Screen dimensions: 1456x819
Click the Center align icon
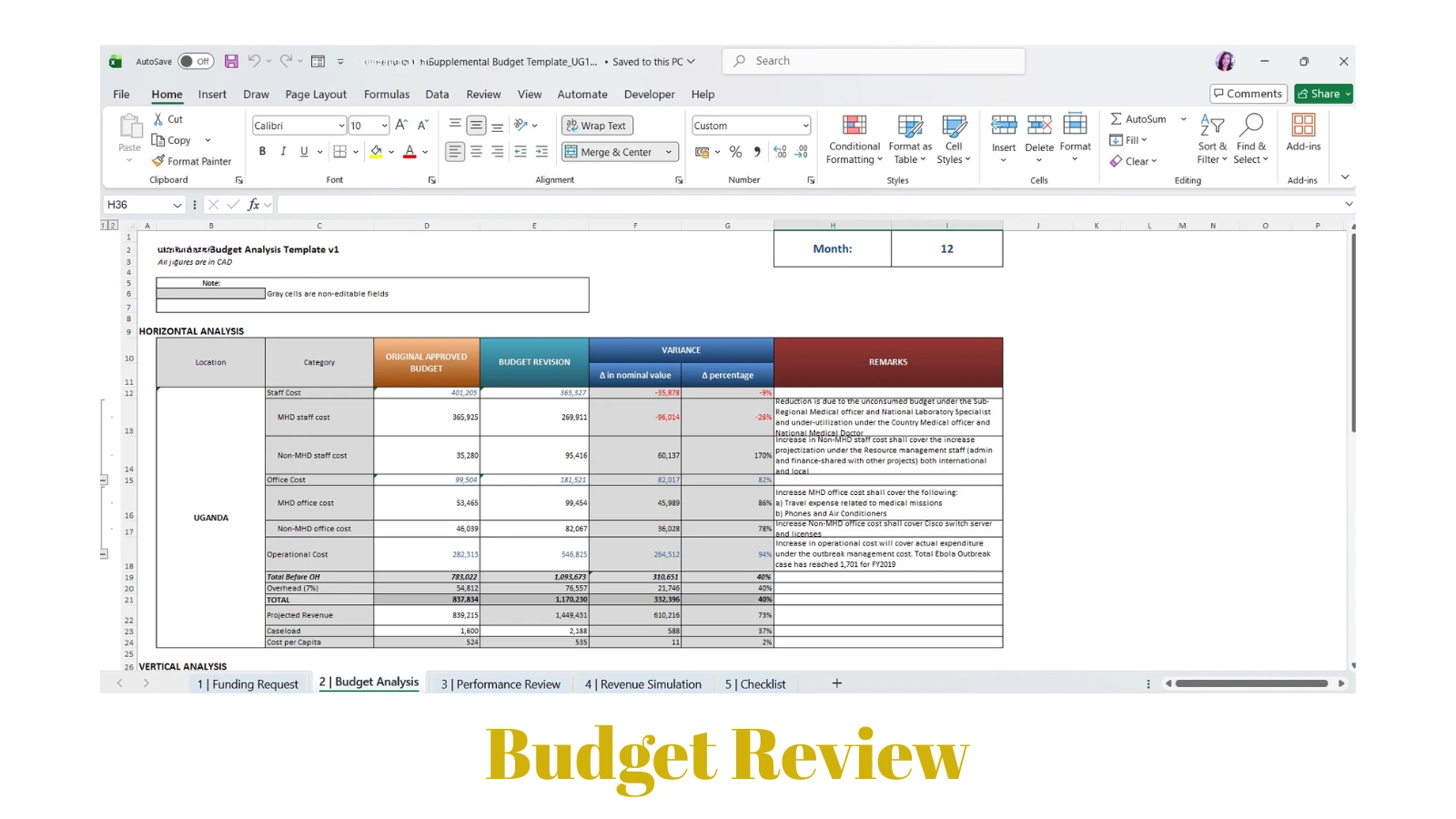pyautogui.click(x=476, y=152)
